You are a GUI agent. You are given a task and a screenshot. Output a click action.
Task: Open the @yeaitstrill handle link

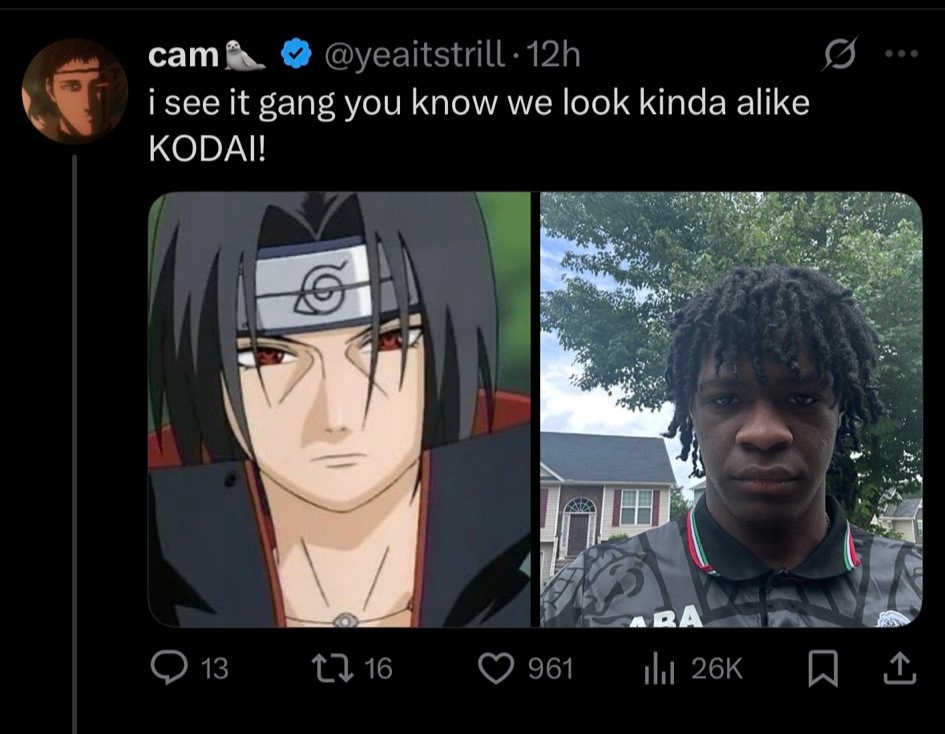click(415, 55)
